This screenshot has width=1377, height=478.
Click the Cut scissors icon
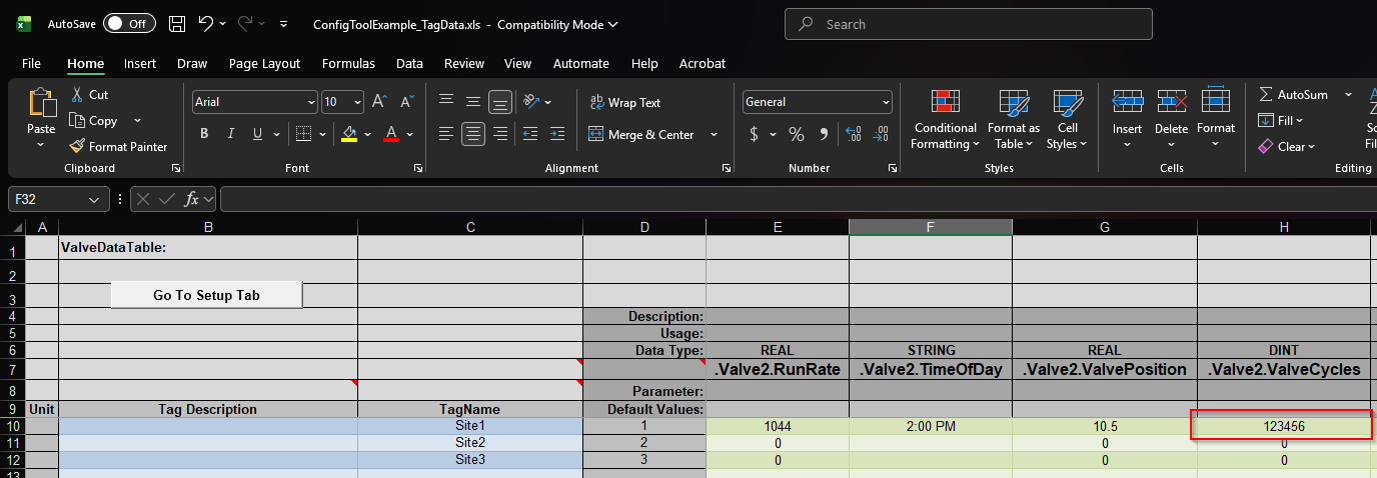(78, 94)
